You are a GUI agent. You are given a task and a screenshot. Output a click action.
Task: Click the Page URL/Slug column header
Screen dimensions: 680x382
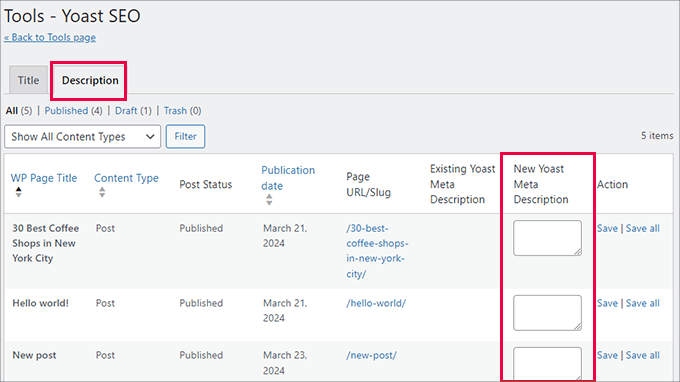pos(368,184)
